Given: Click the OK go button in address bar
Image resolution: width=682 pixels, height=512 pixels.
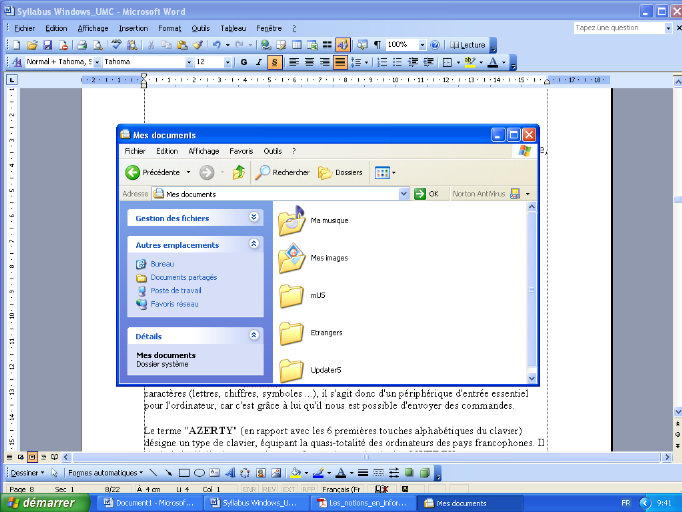Looking at the screenshot, I should point(427,194).
